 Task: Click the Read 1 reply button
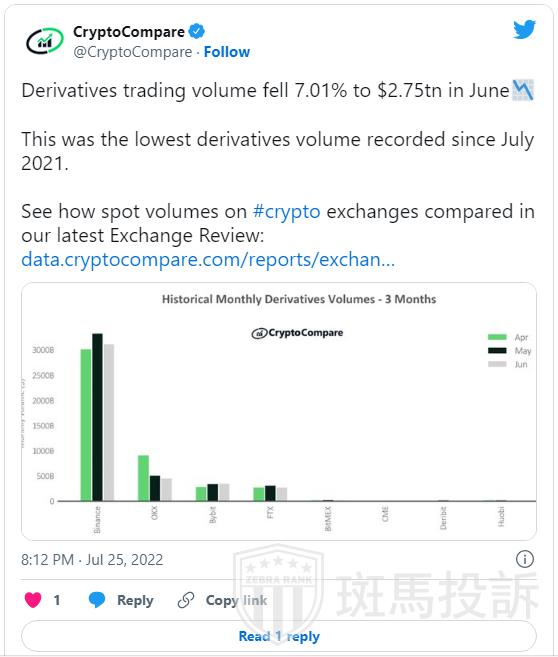279,636
